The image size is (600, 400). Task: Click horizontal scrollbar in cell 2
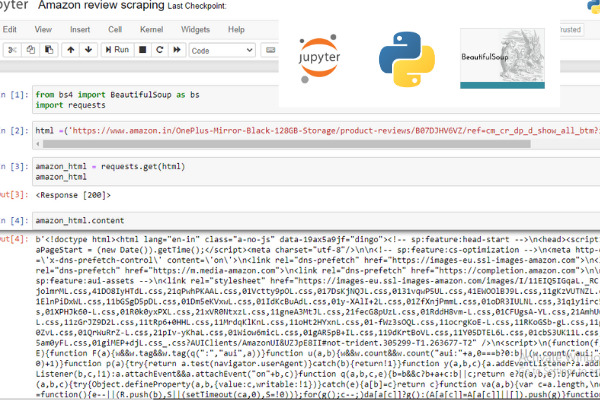[x=287, y=144]
